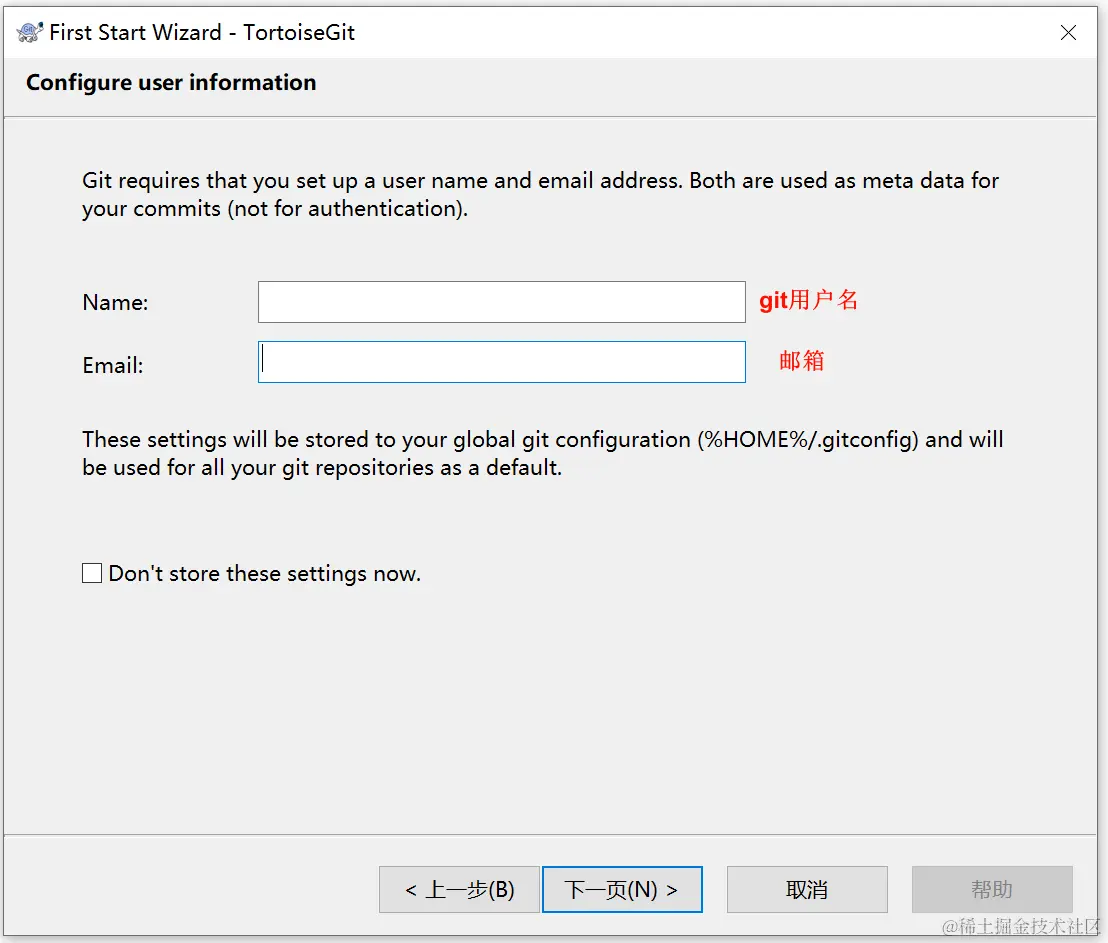Close the First Start Wizard window
This screenshot has height=943, width=1108.
1068,33
